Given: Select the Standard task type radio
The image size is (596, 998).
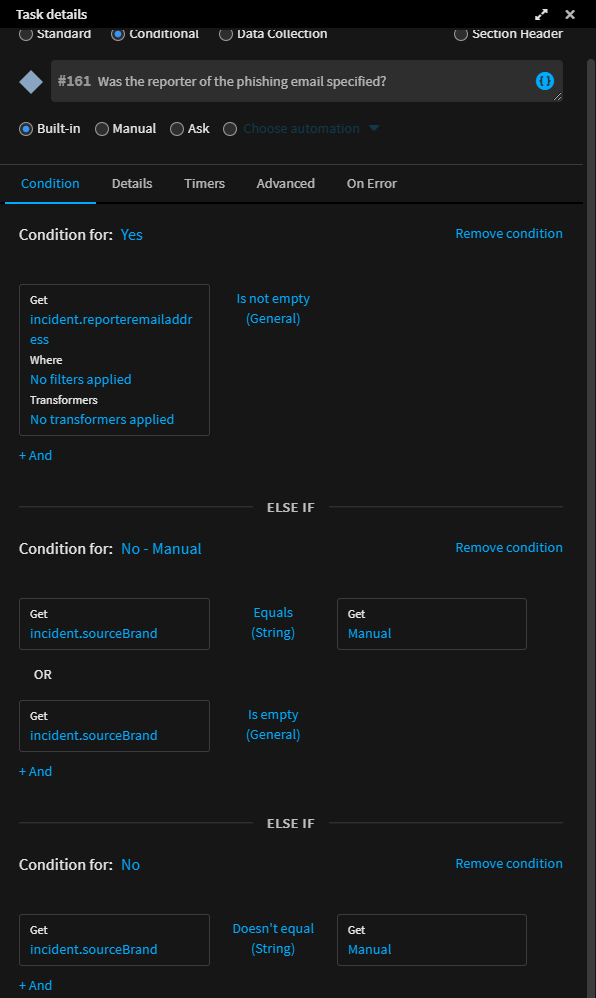Looking at the screenshot, I should [x=25, y=34].
